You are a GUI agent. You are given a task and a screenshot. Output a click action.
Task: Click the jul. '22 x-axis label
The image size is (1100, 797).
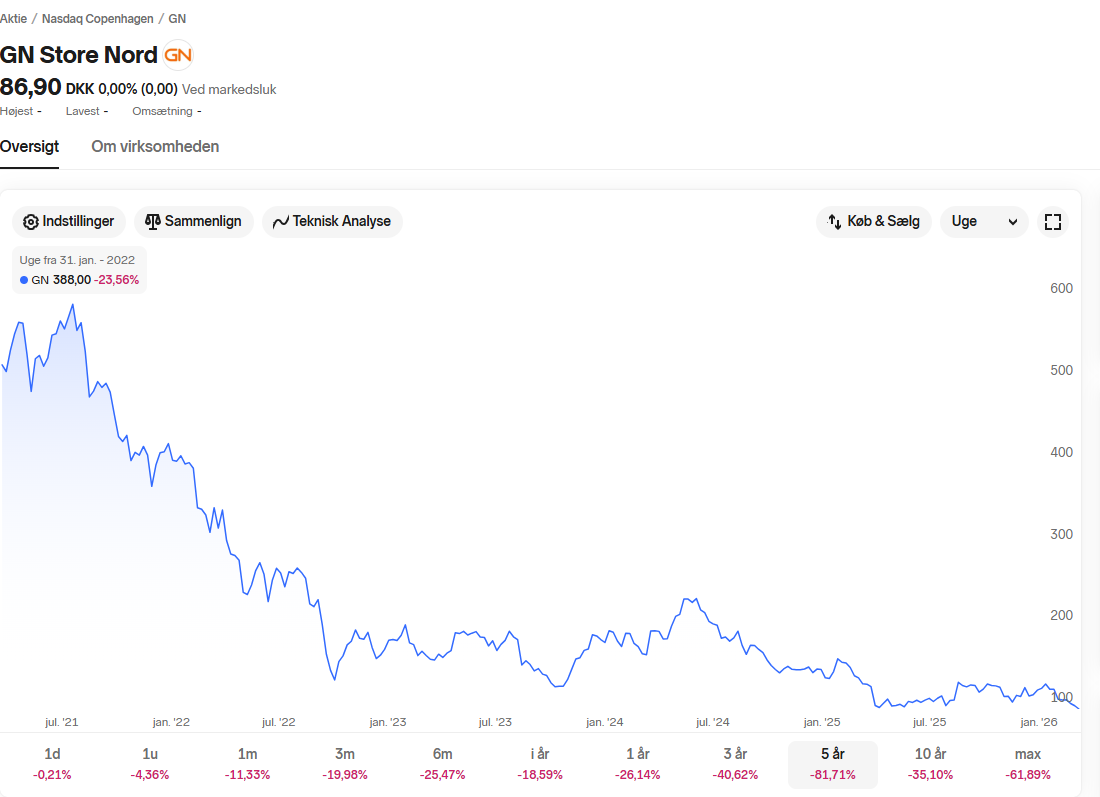click(279, 722)
